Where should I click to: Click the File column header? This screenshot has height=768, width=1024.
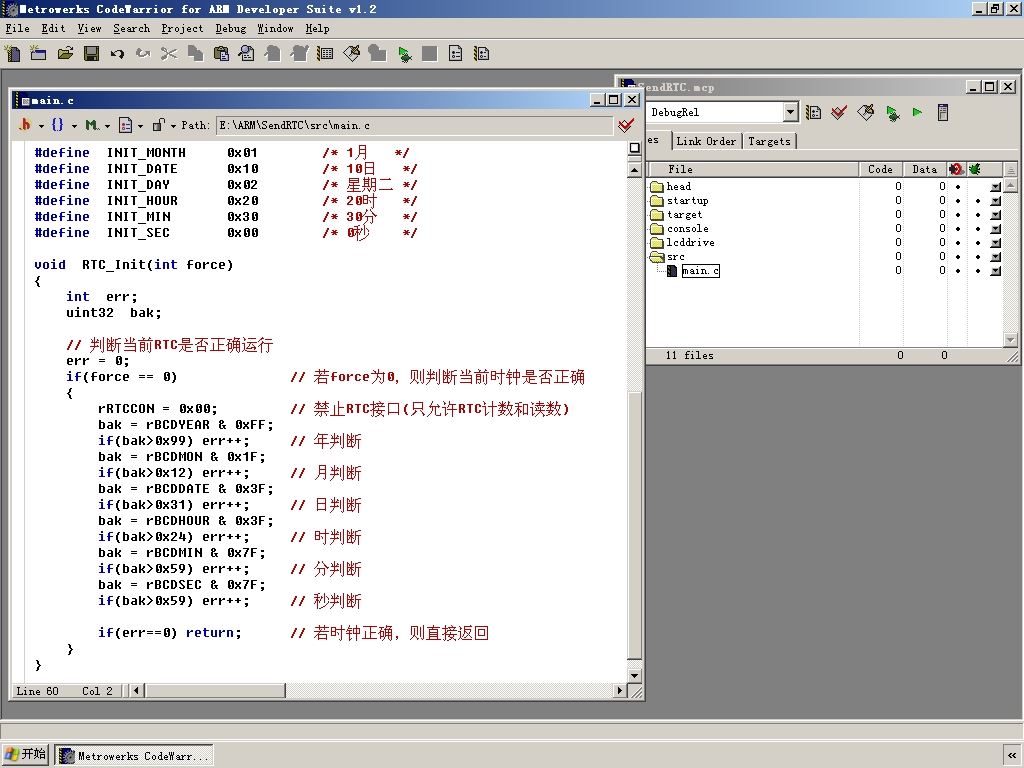pyautogui.click(x=752, y=169)
